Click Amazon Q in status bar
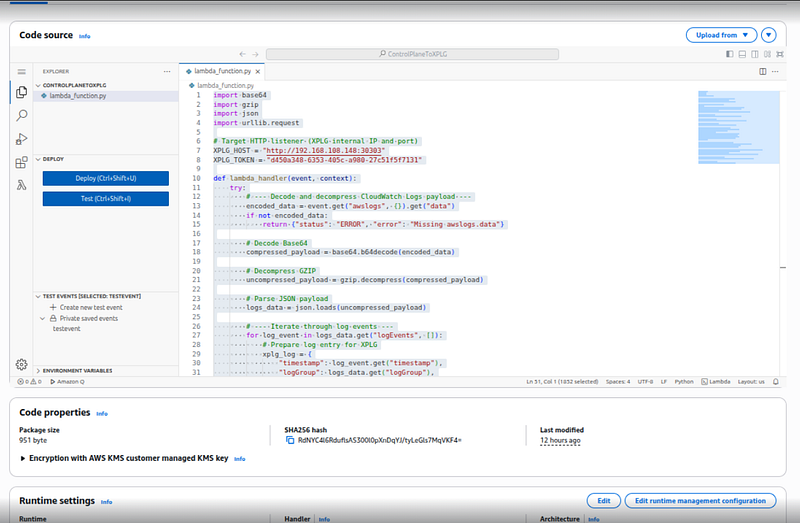This screenshot has width=800, height=523. tap(67, 382)
